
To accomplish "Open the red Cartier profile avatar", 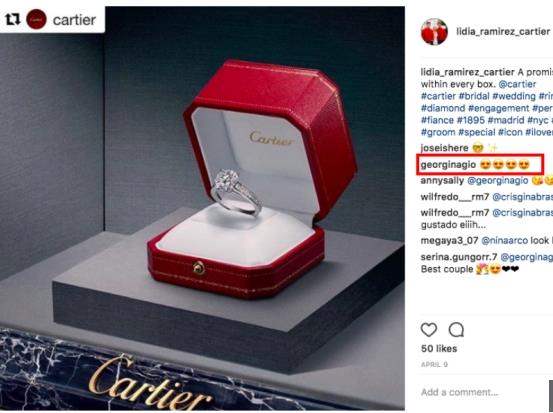I will [x=36, y=19].
